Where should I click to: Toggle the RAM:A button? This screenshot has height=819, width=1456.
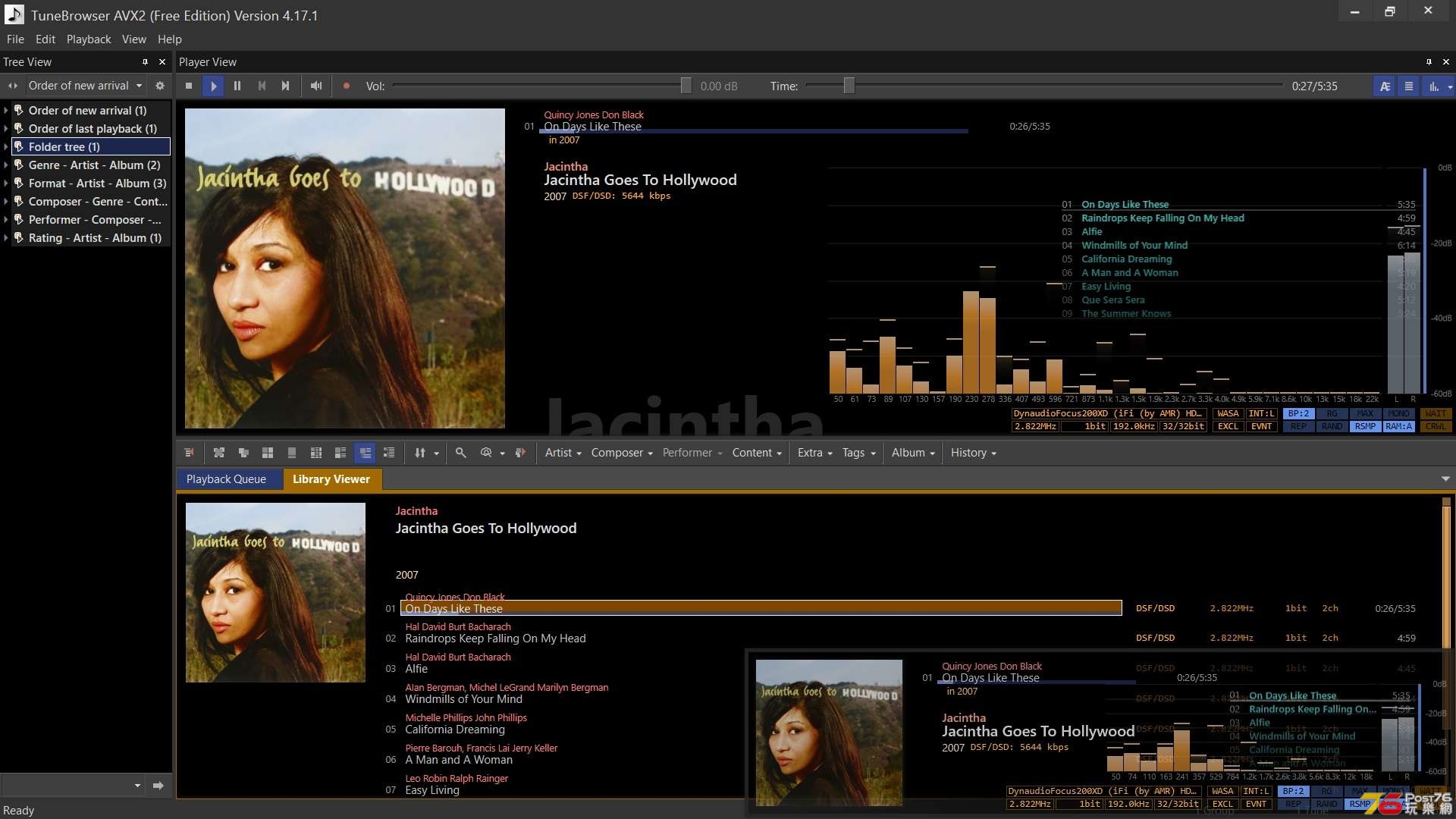[1398, 426]
